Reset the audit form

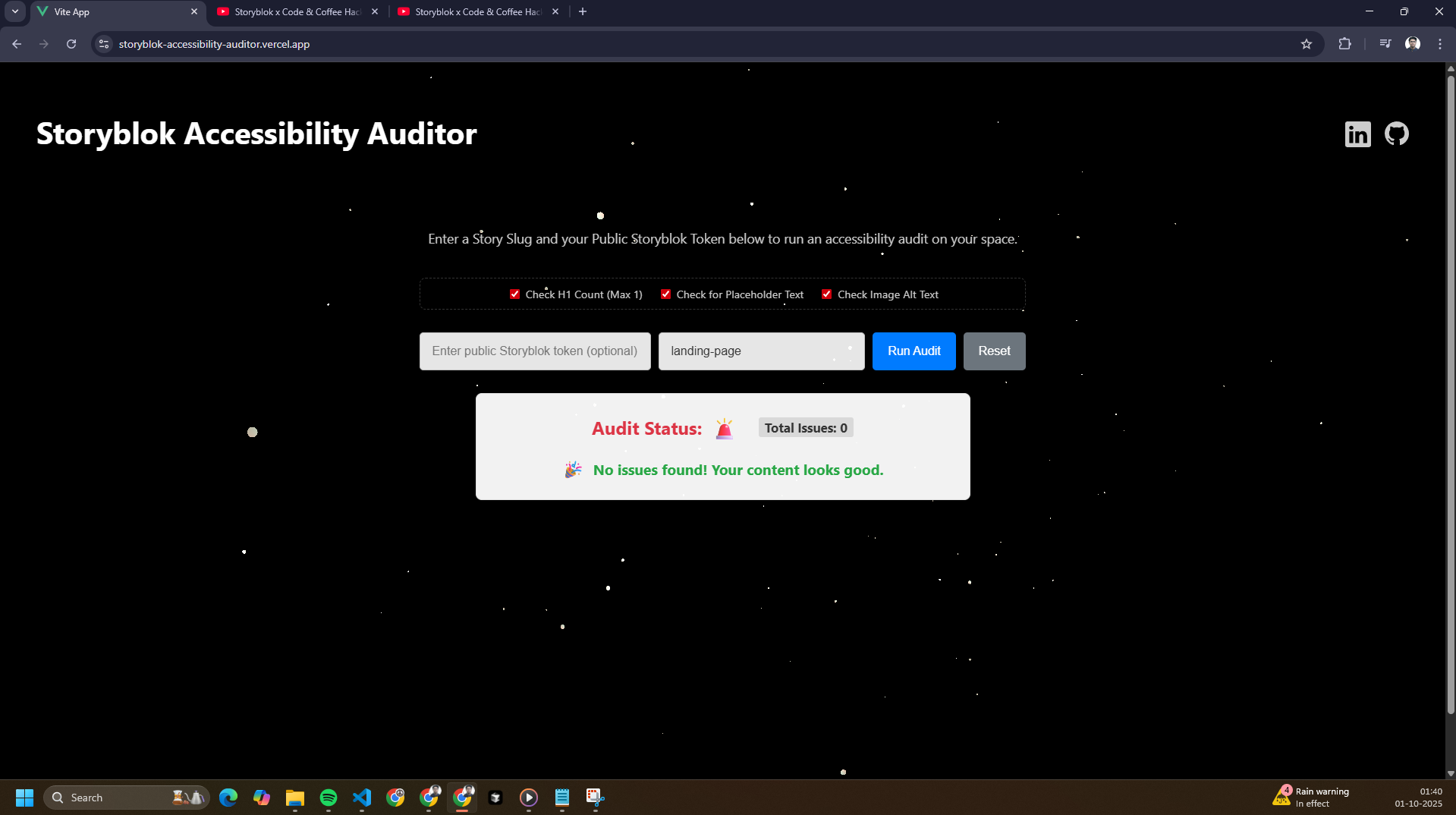tap(994, 351)
